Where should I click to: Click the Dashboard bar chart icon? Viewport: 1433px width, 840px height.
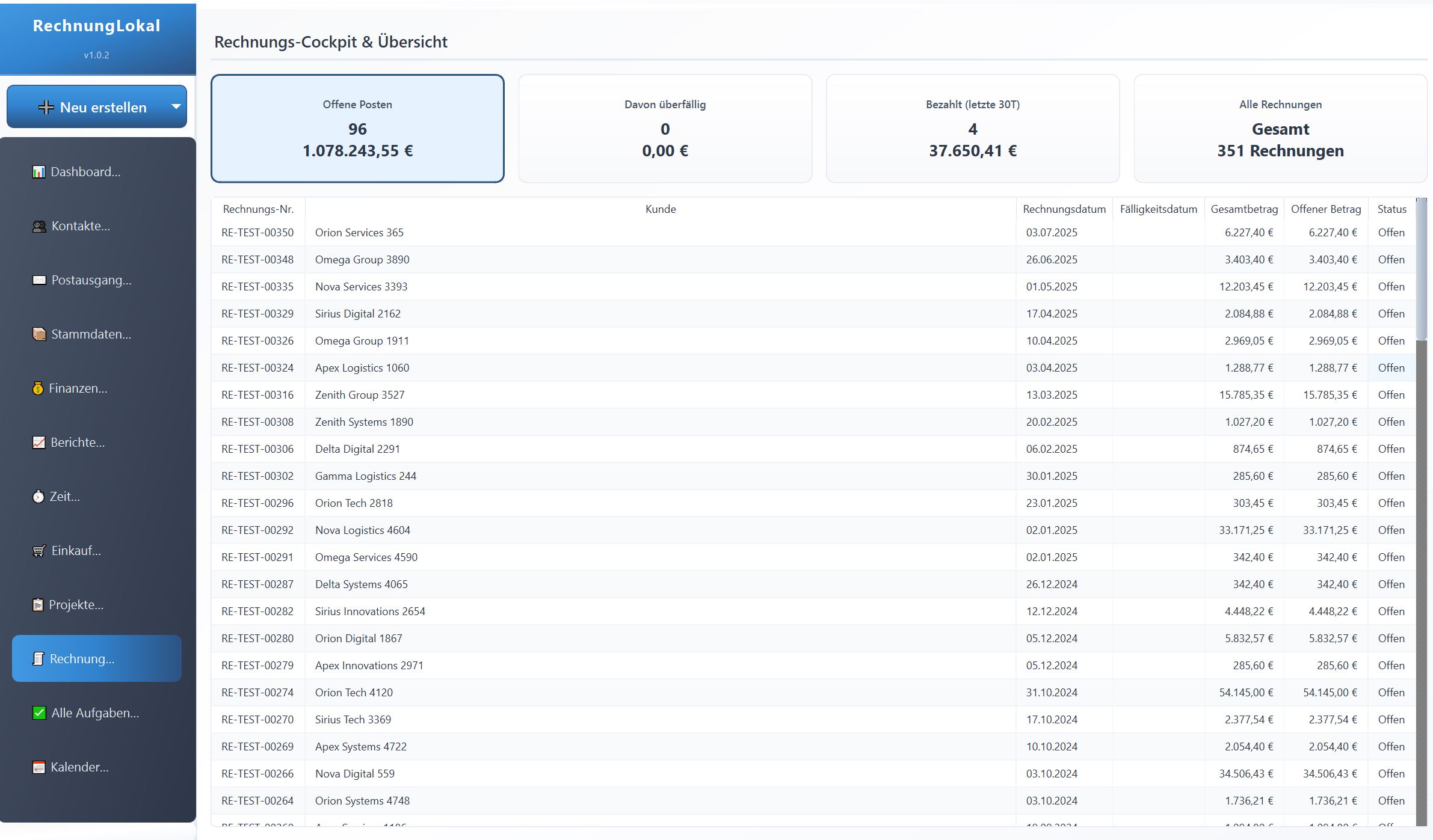click(39, 173)
